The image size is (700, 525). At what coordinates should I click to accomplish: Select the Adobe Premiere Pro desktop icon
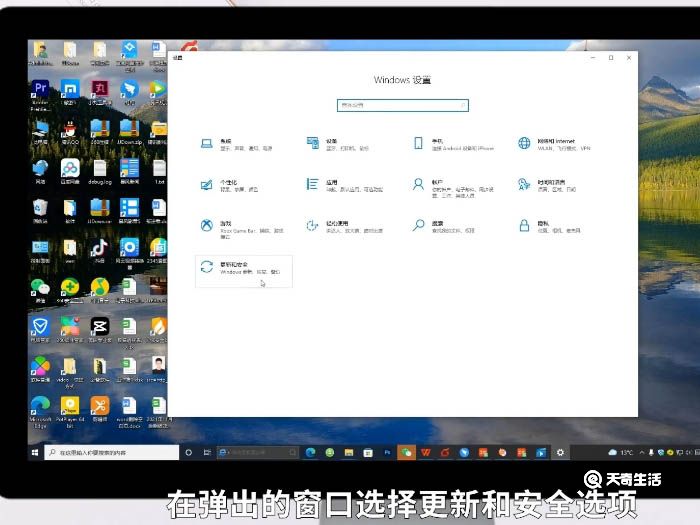[40, 95]
